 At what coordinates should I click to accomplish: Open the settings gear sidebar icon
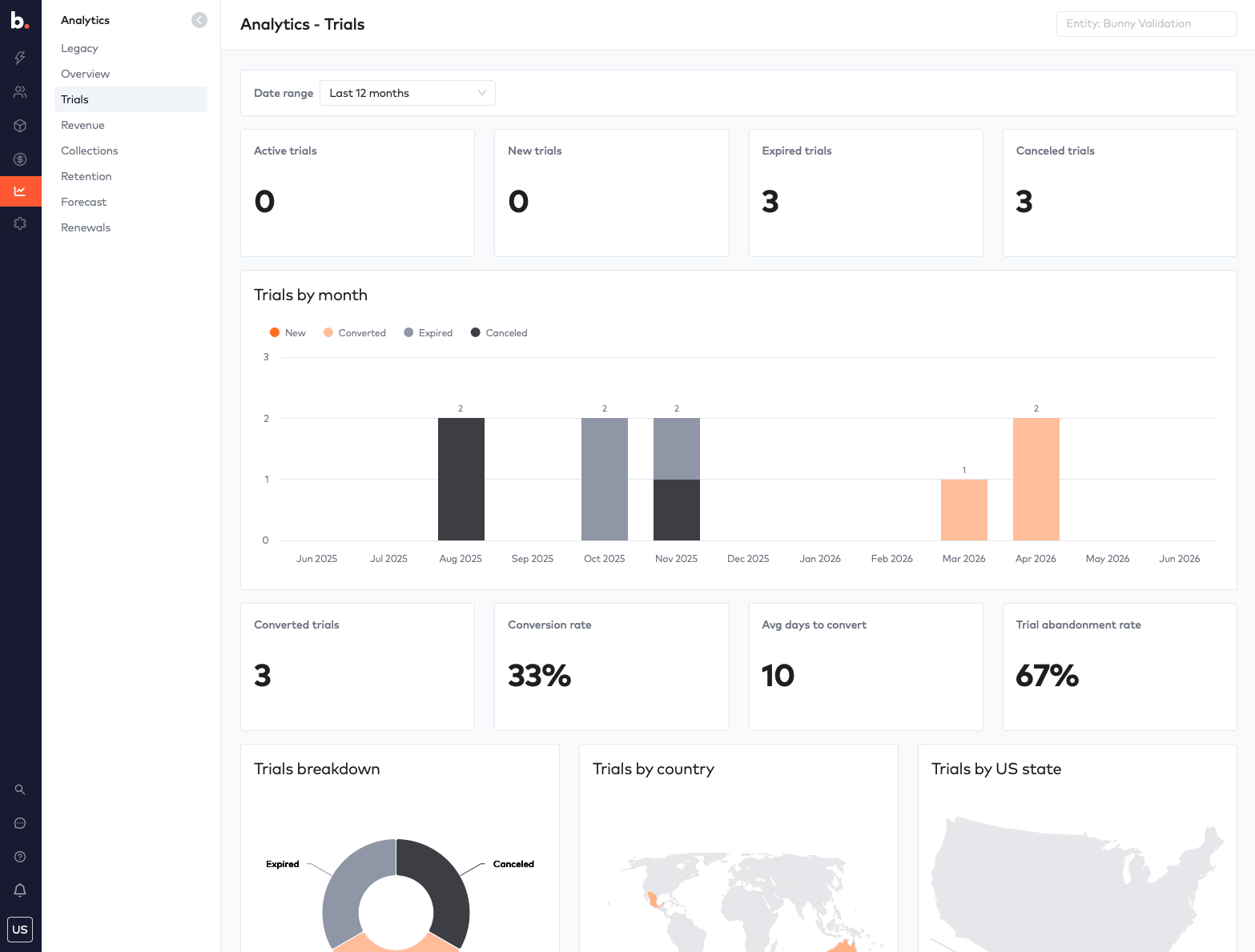20,223
